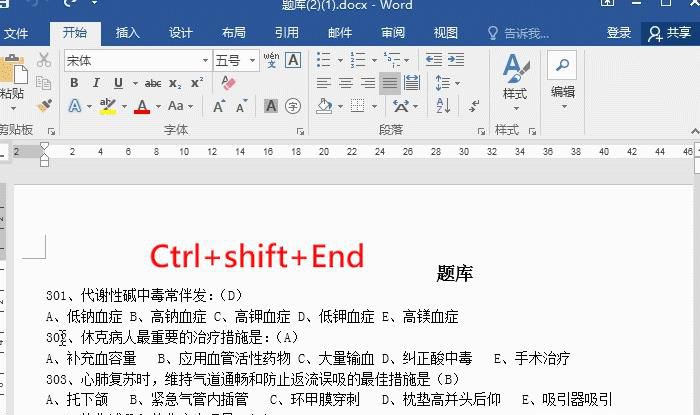Viewport: 700px width, 415px height.
Task: Click the Sort A-Z icon
Action: [x=443, y=106]
